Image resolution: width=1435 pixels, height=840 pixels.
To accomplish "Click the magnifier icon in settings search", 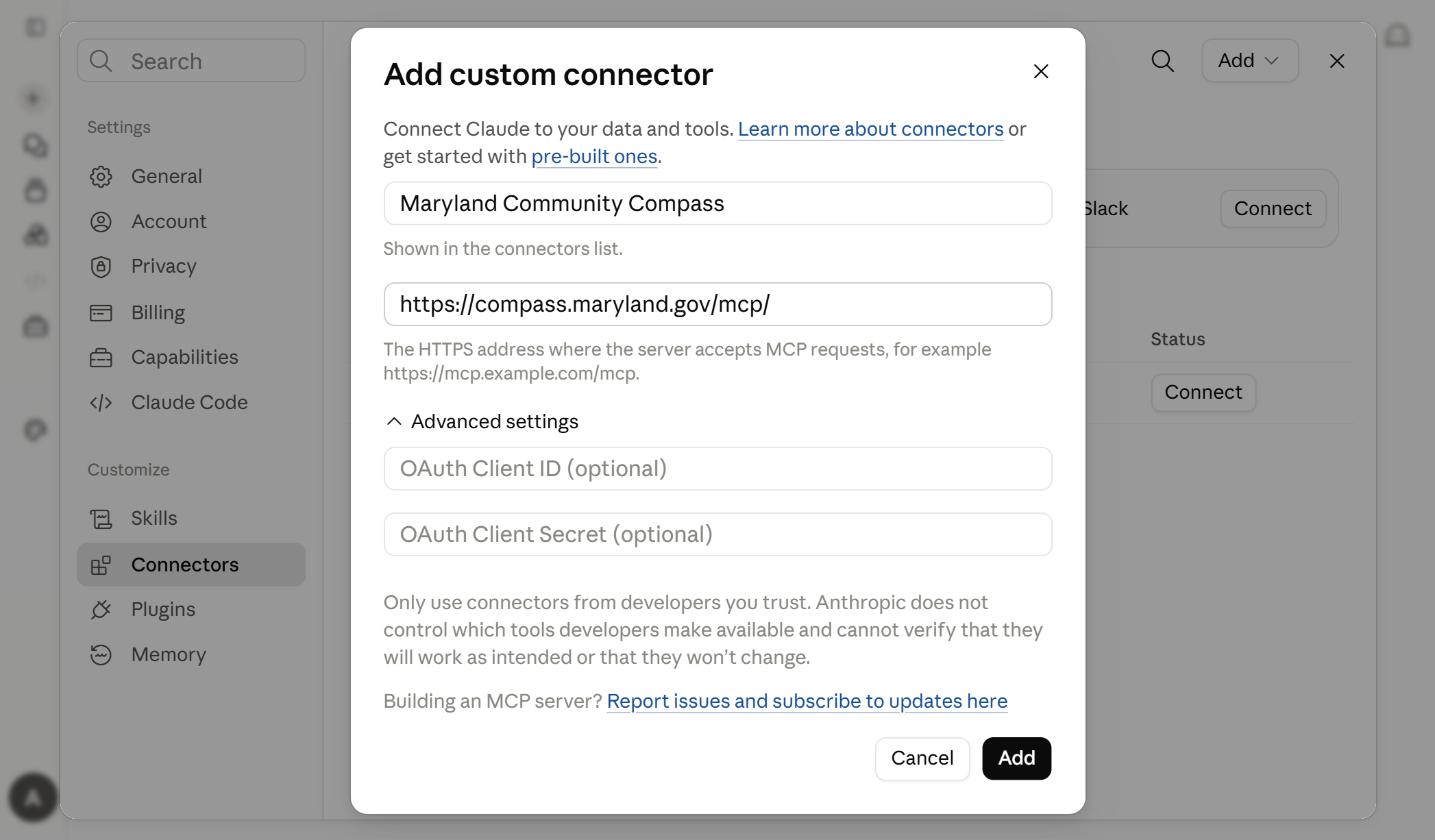I will 101,61.
